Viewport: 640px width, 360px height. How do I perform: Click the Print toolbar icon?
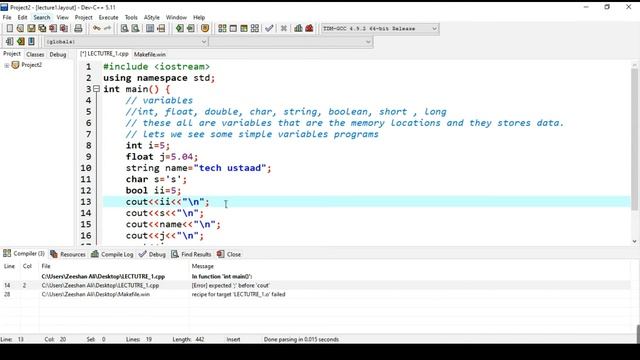78,28
